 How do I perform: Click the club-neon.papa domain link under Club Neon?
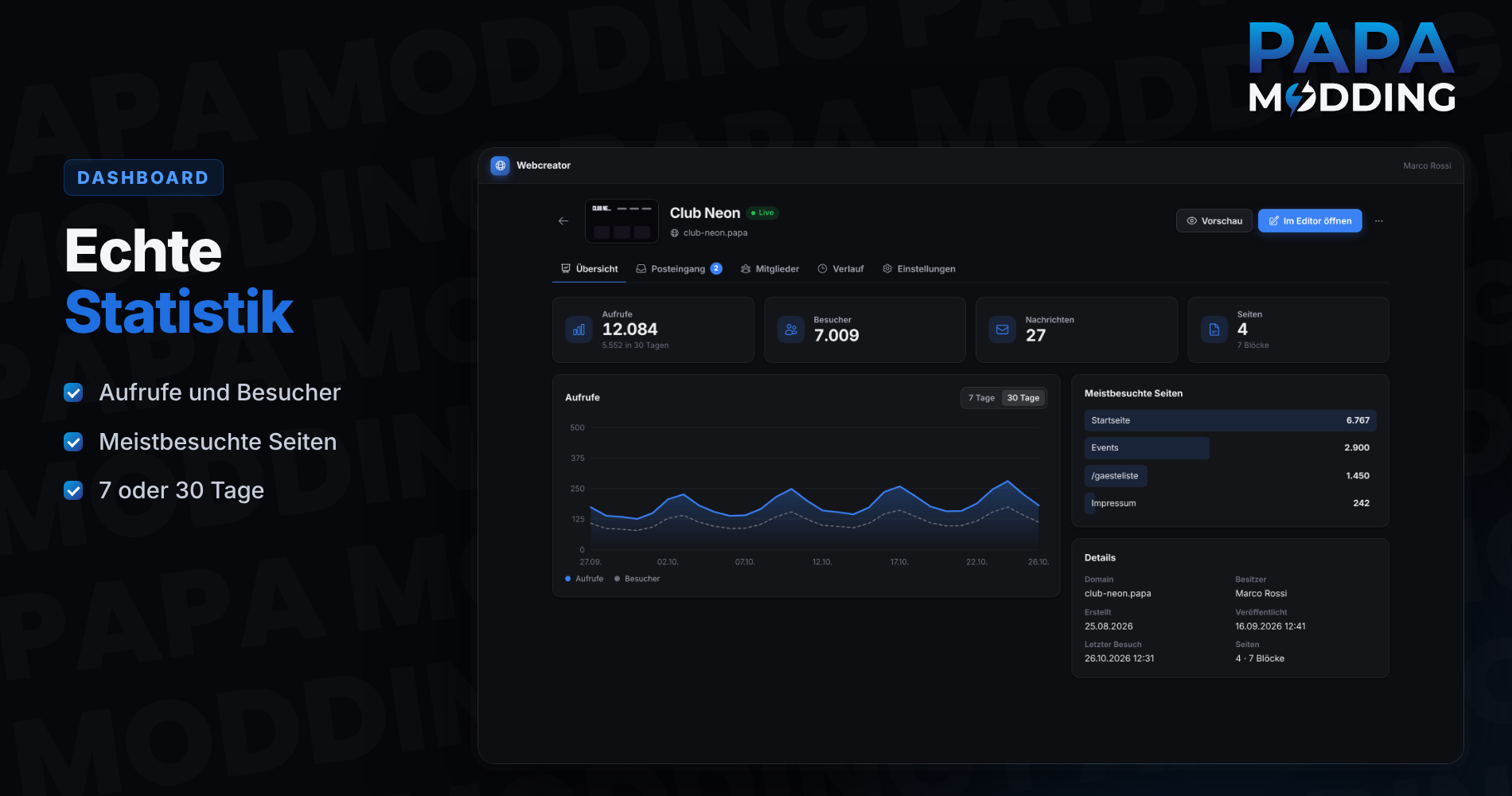click(x=715, y=233)
